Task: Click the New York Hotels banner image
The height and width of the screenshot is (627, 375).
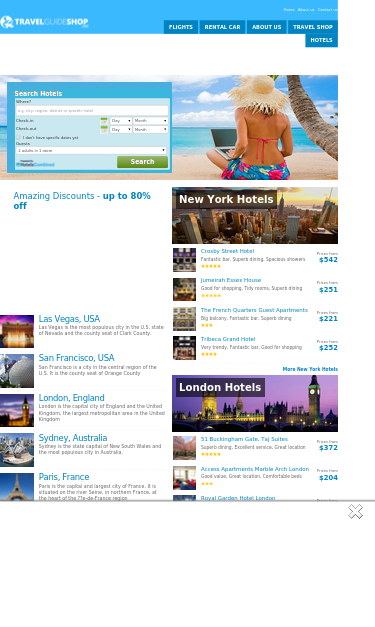Action: click(255, 216)
